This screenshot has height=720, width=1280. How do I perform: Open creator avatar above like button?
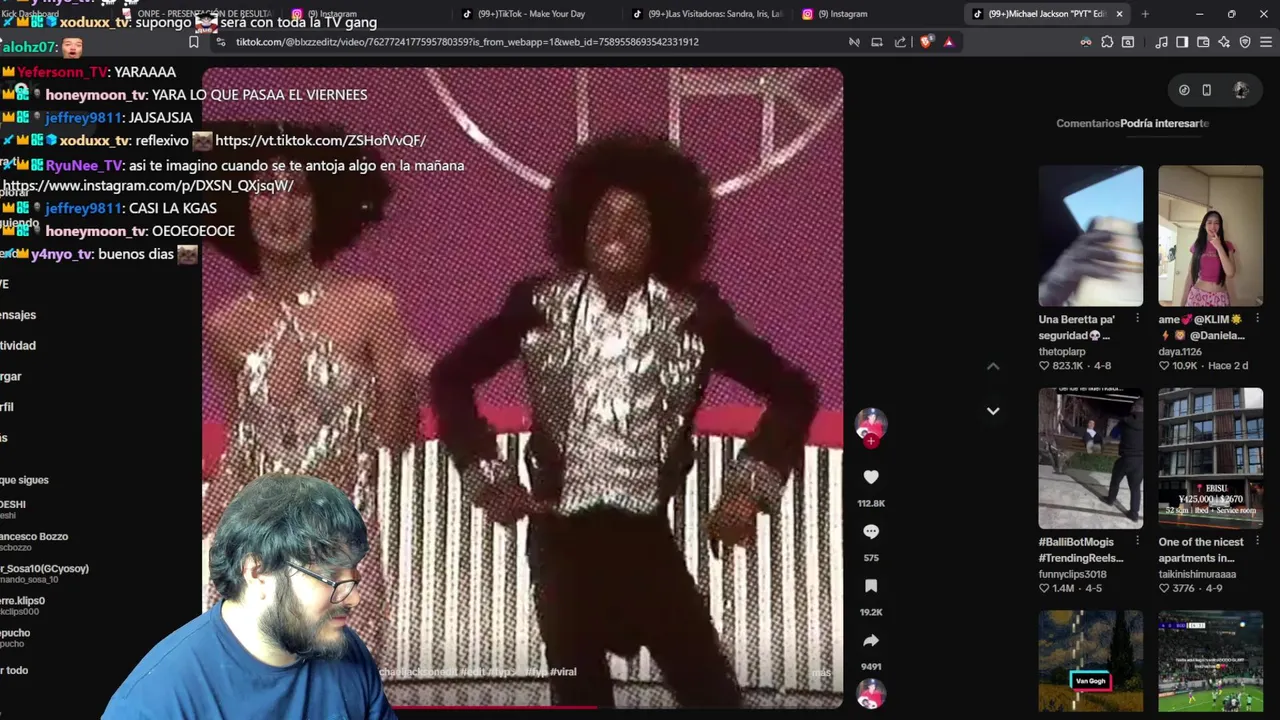tap(871, 423)
